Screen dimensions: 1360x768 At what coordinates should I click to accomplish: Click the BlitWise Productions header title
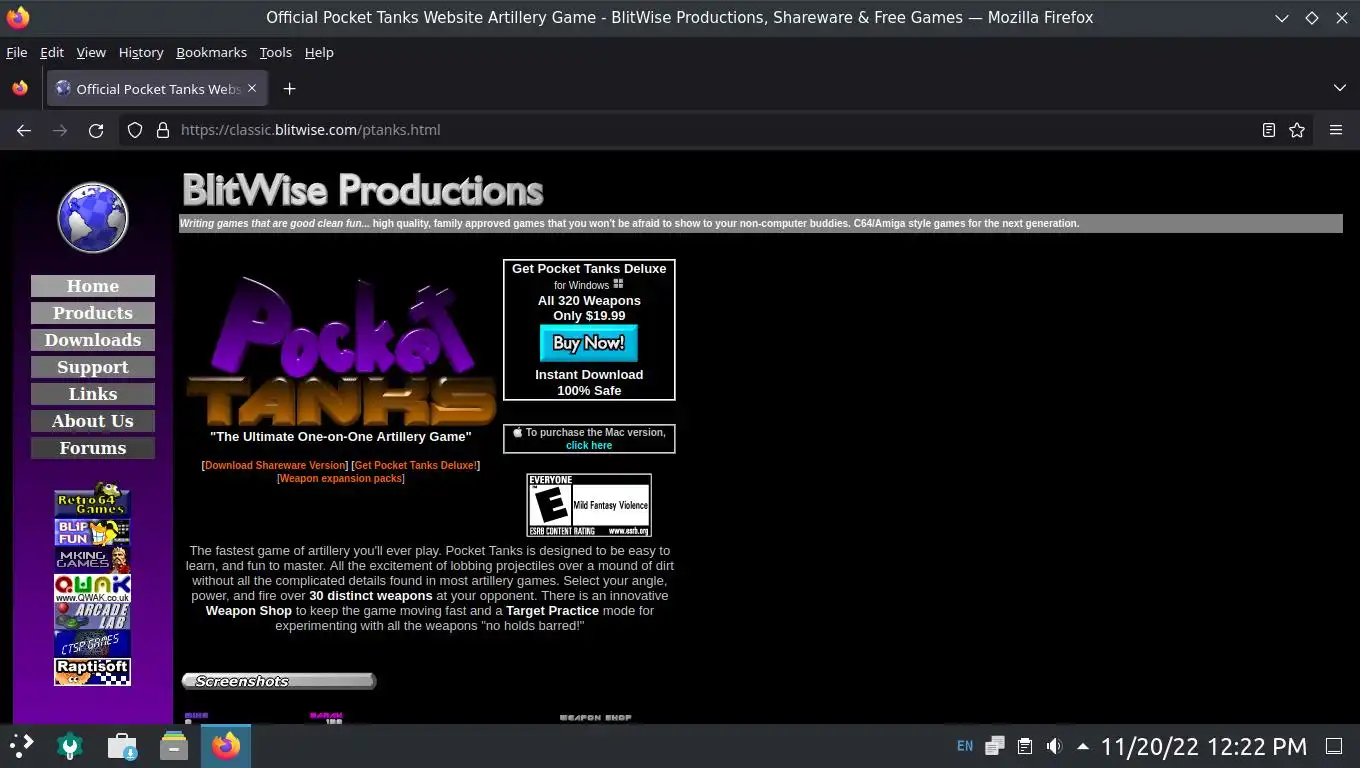pyautogui.click(x=363, y=190)
